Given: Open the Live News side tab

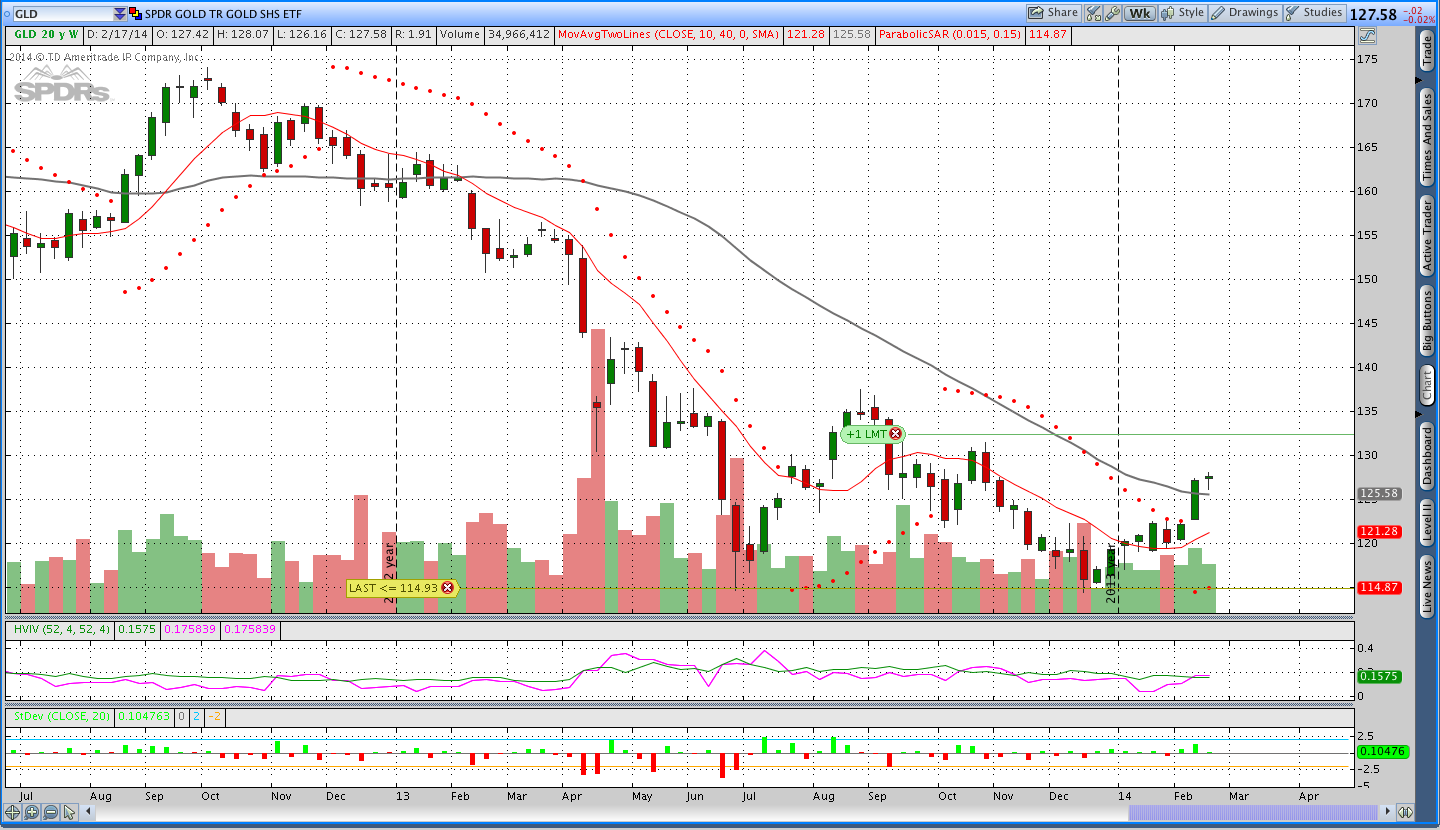Looking at the screenshot, I should tap(1427, 585).
